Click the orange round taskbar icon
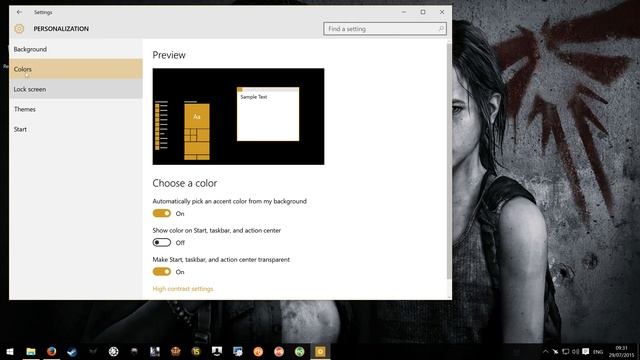Image resolution: width=640 pixels, height=360 pixels. tap(258, 351)
